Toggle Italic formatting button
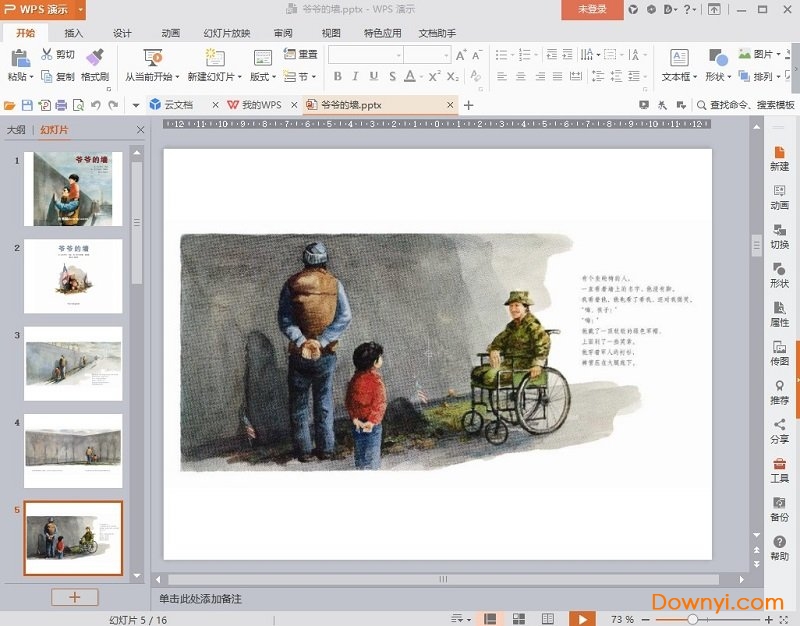 (x=356, y=77)
